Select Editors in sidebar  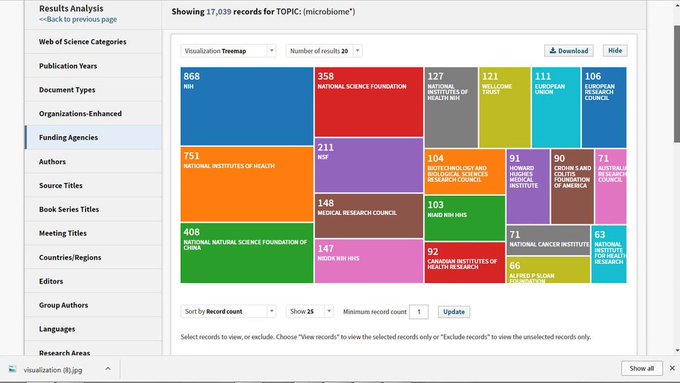pos(93,281)
